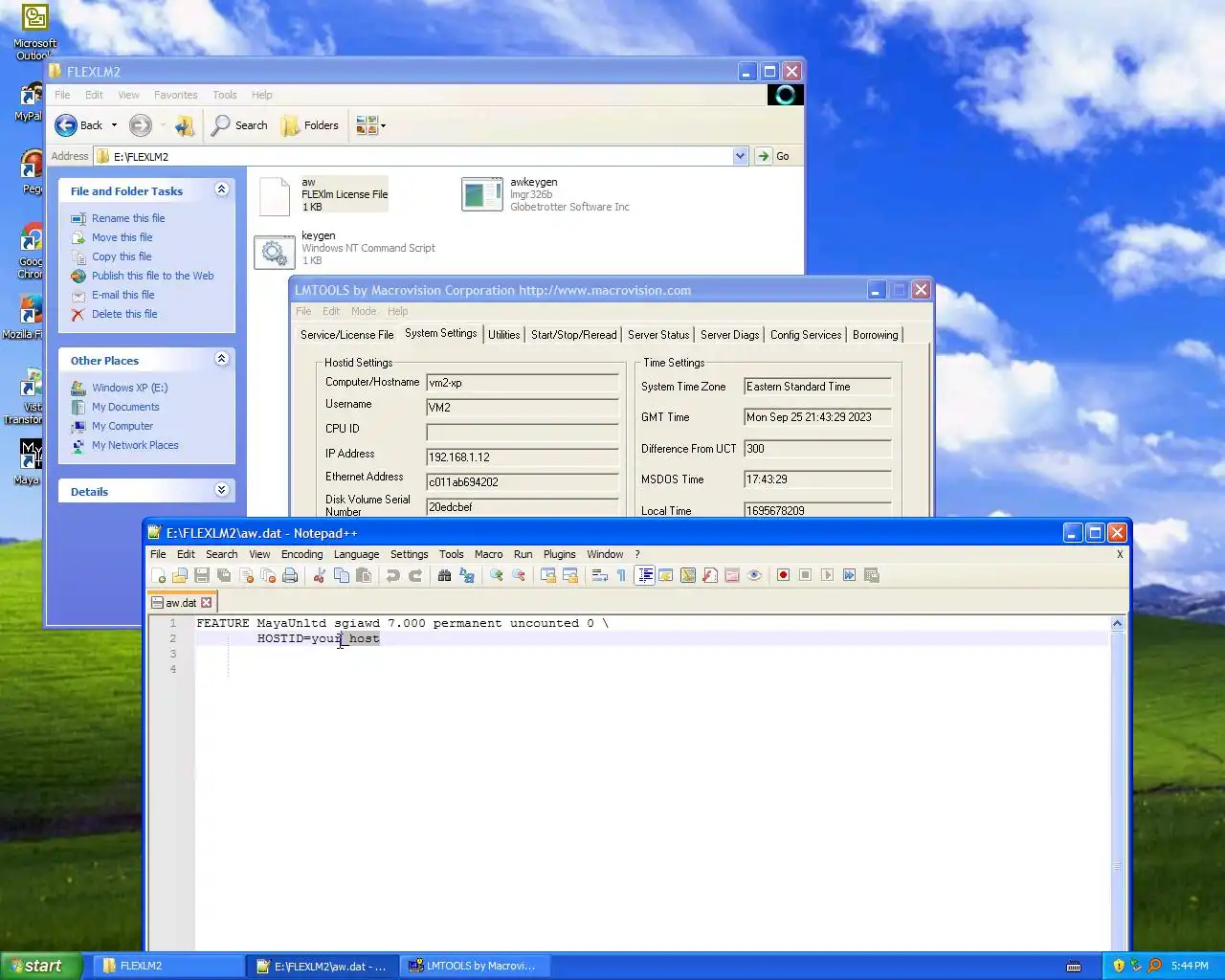
Task: Click Copy this file link
Action: coord(122,256)
